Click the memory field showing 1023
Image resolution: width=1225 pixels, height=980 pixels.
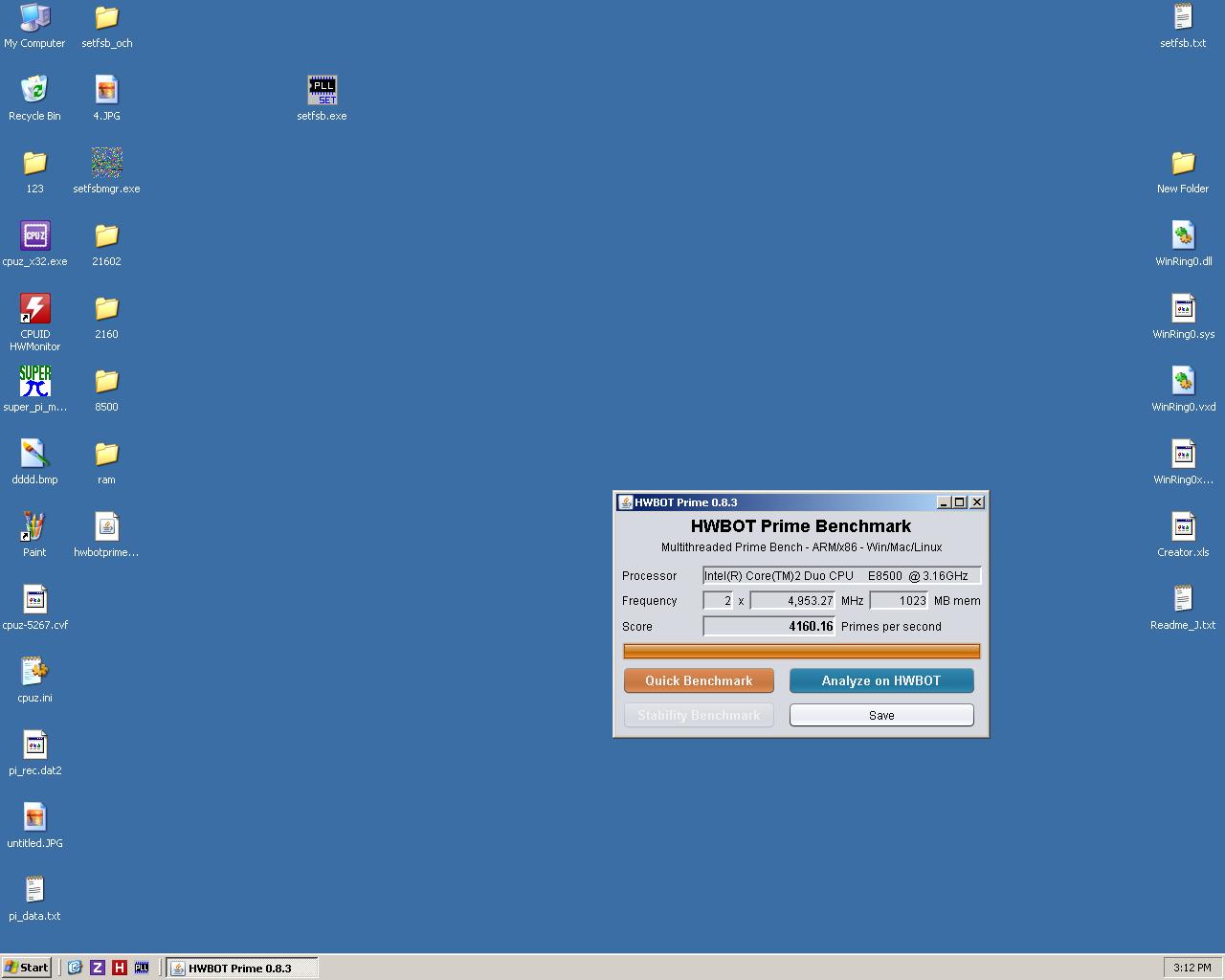(899, 601)
